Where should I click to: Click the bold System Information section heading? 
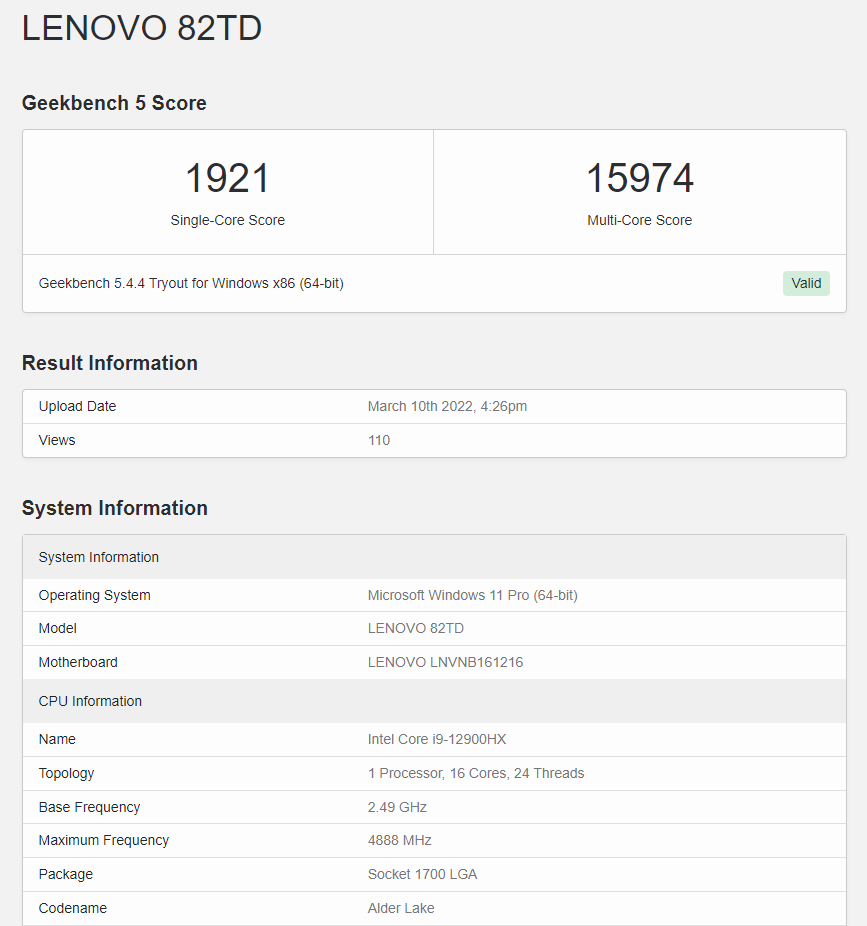tap(115, 508)
